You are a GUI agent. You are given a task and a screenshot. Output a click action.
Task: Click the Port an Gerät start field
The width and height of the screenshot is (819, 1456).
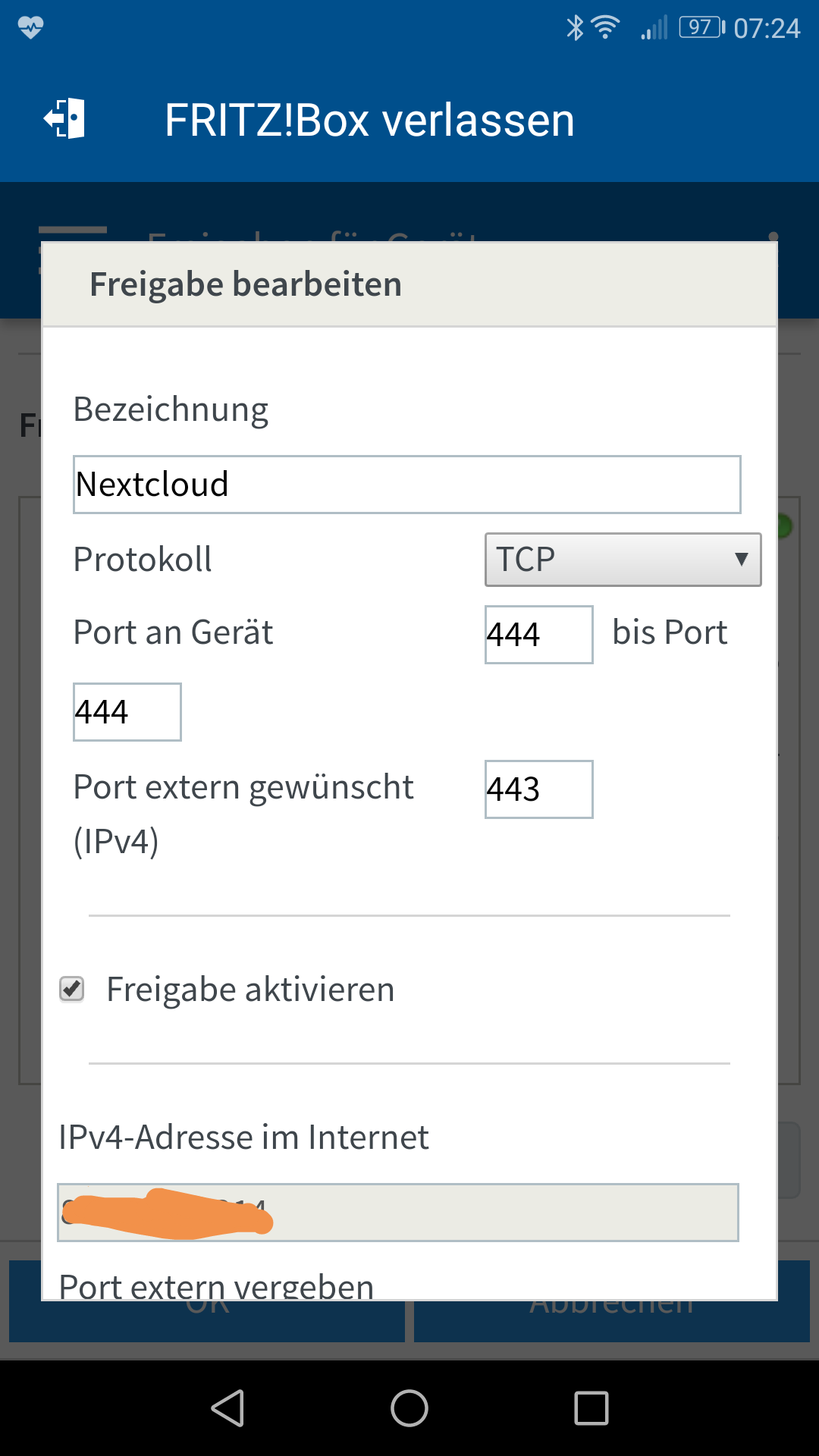[538, 635]
